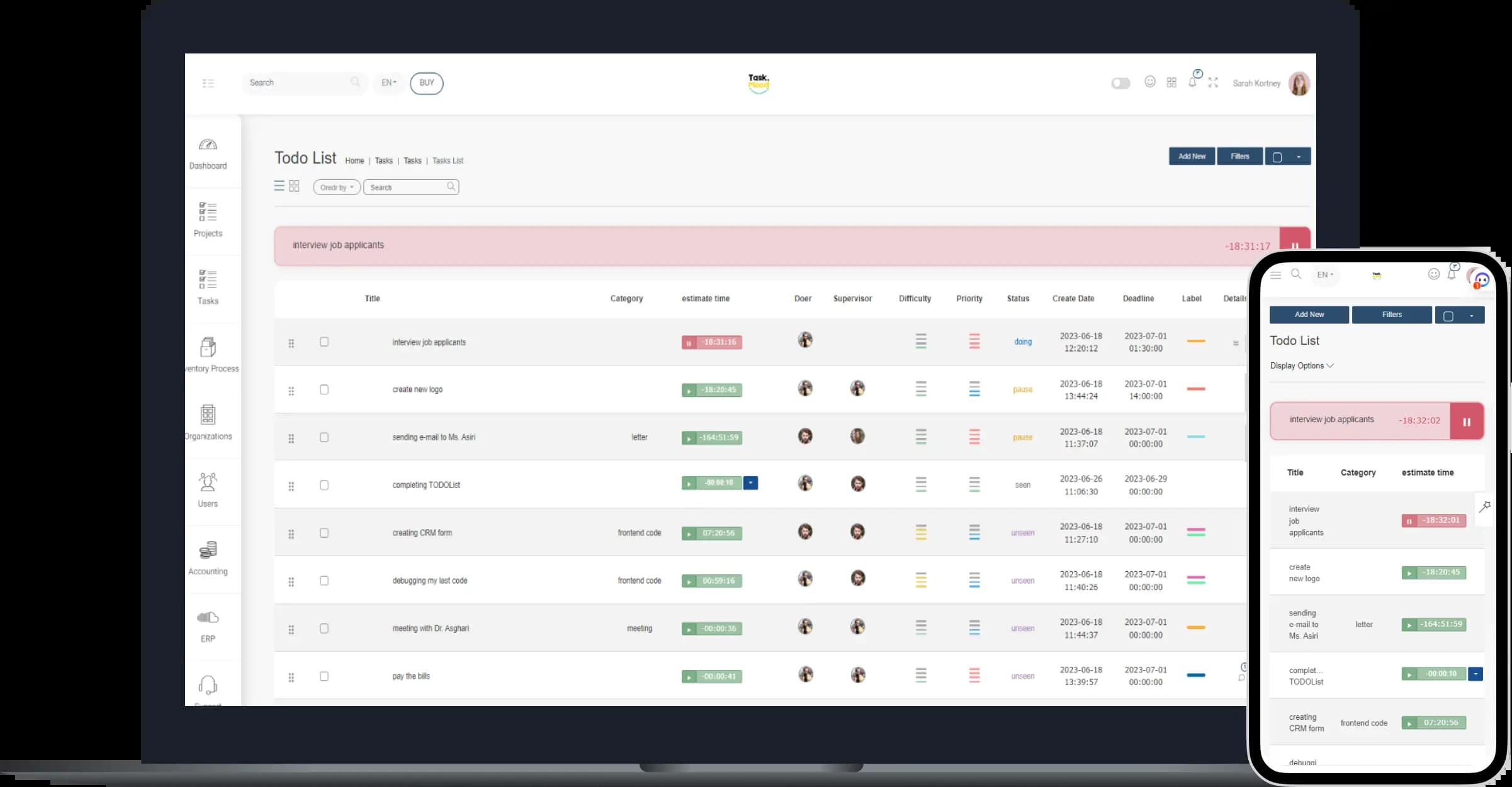The width and height of the screenshot is (1512, 787).
Task: Focus the Todo List Search field
Action: coord(411,187)
